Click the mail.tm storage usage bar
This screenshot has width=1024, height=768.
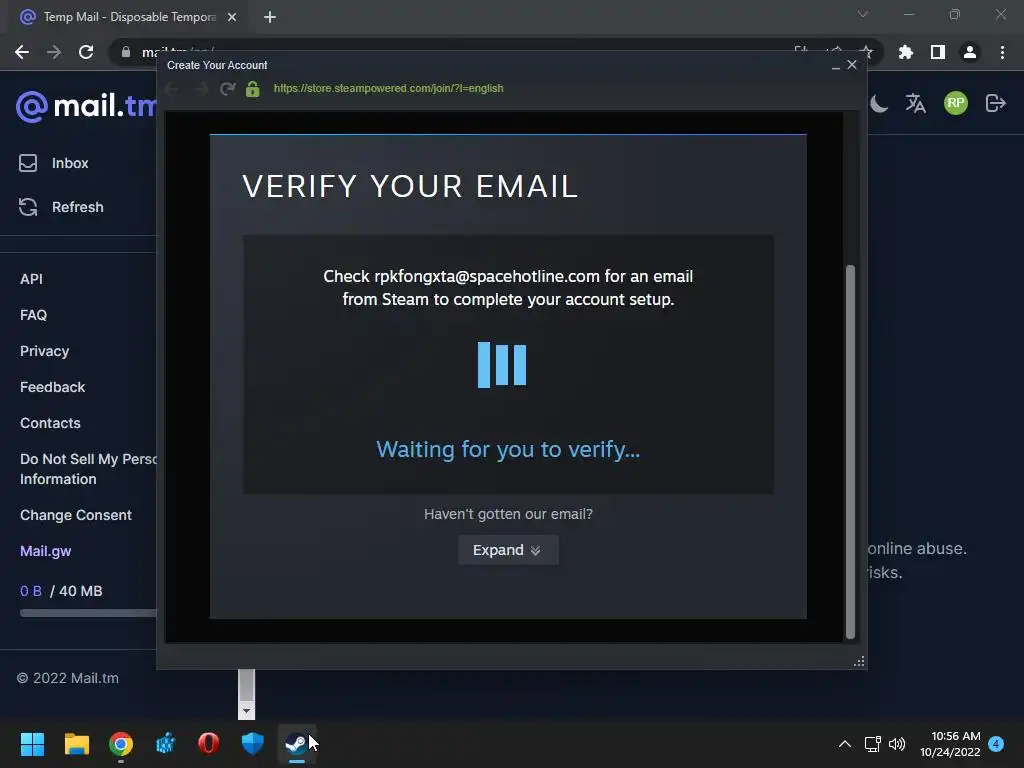click(x=88, y=613)
